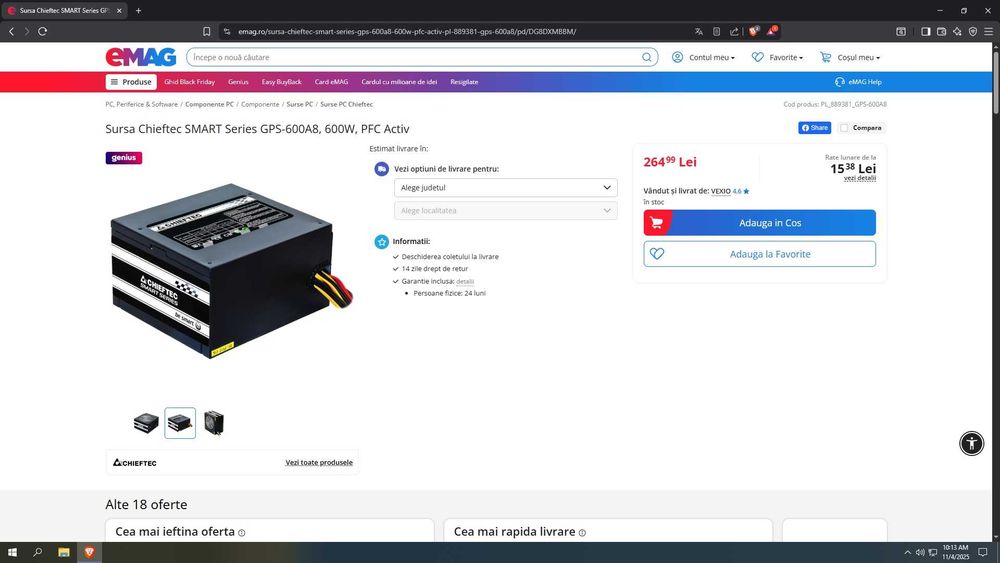Open Resigilate menu item

click(464, 82)
